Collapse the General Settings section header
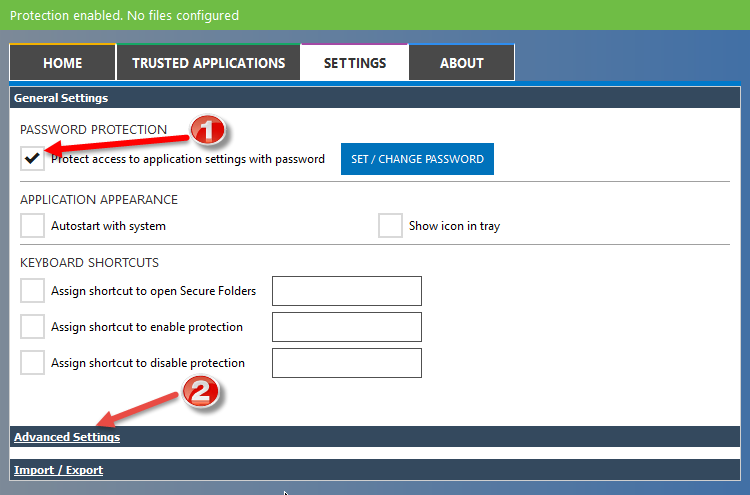Image resolution: width=750 pixels, height=495 pixels. pyautogui.click(x=375, y=98)
